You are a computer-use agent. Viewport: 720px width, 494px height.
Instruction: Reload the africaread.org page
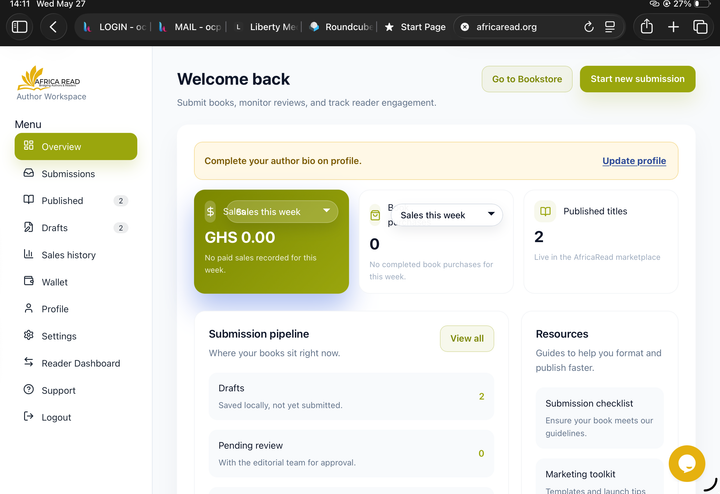pos(589,27)
